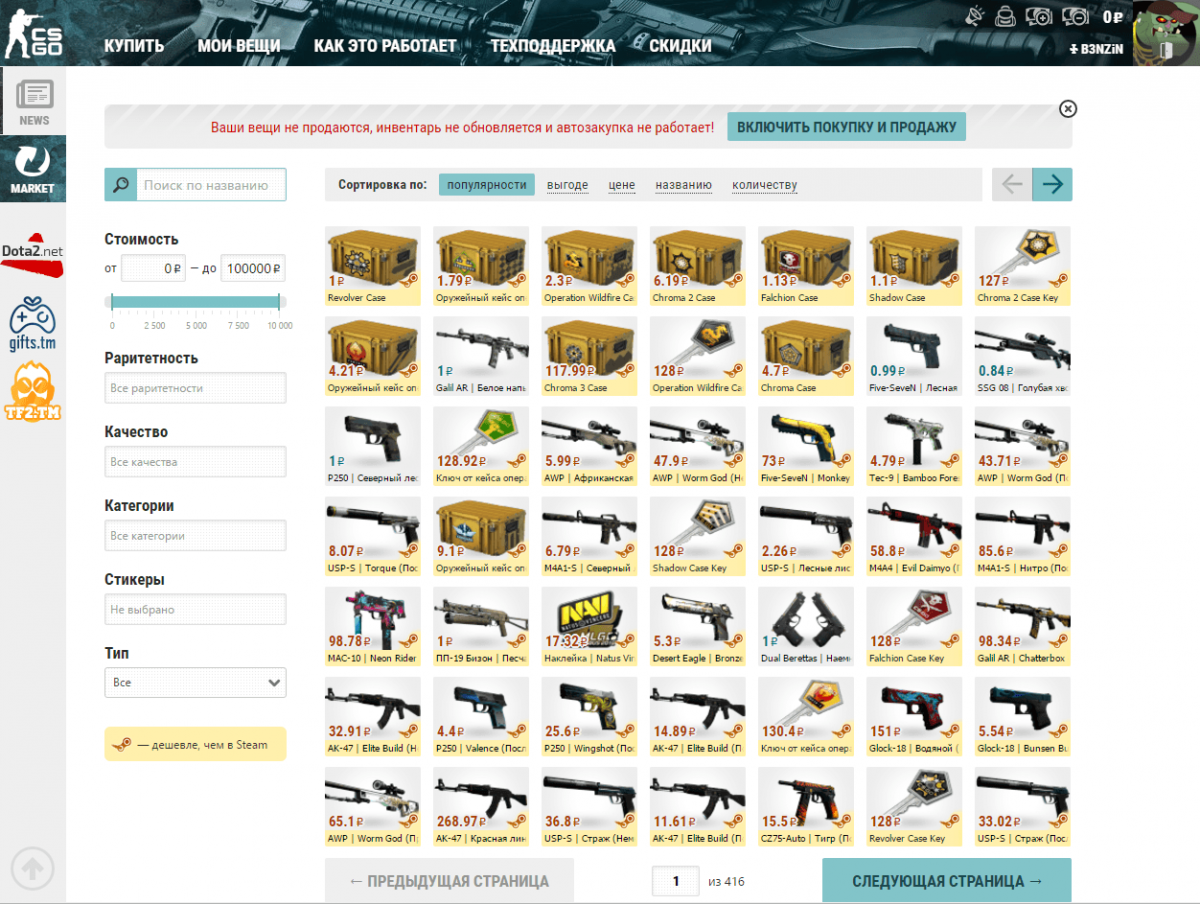This screenshot has height=904, width=1200.
Task: Open the Natus Vincere sticker item
Action: (589, 626)
